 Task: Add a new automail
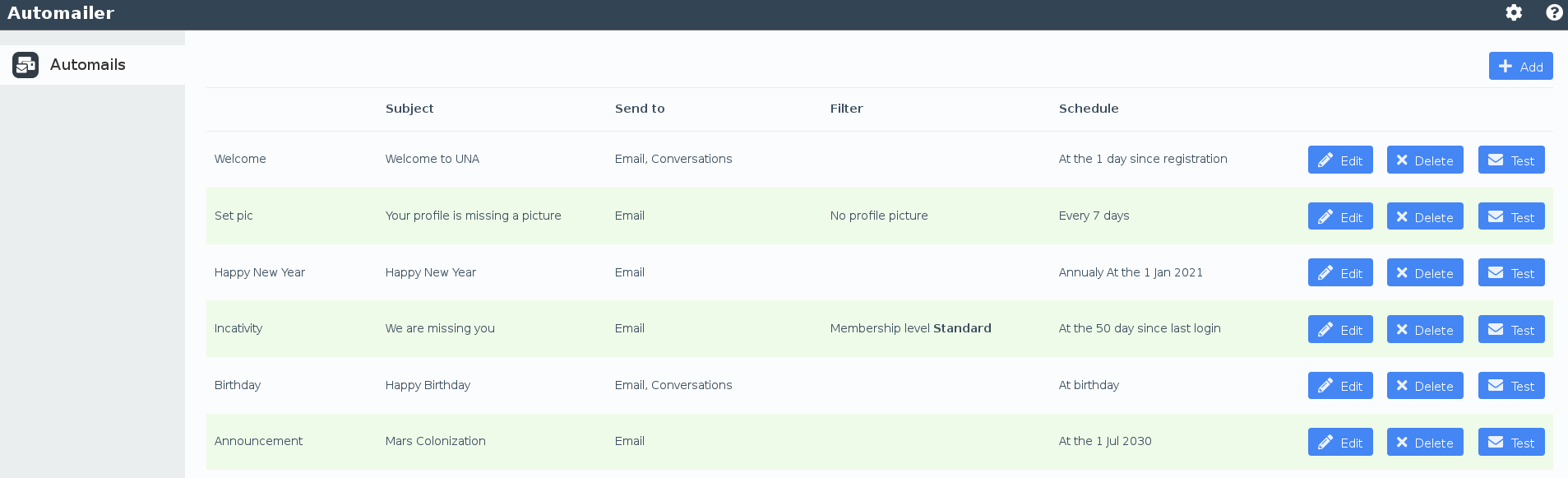(x=1520, y=67)
